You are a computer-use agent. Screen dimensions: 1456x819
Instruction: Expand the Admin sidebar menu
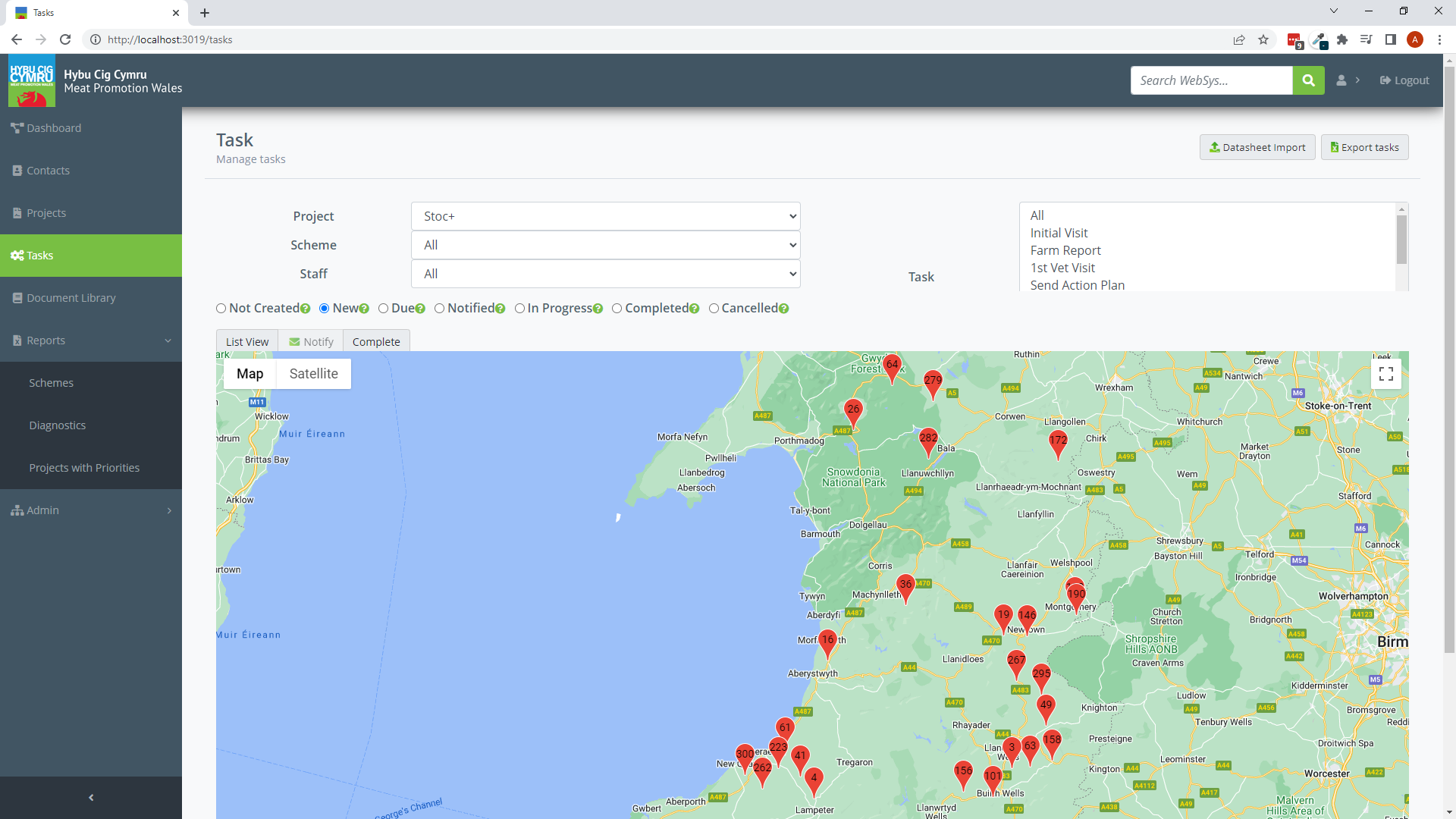tap(91, 510)
